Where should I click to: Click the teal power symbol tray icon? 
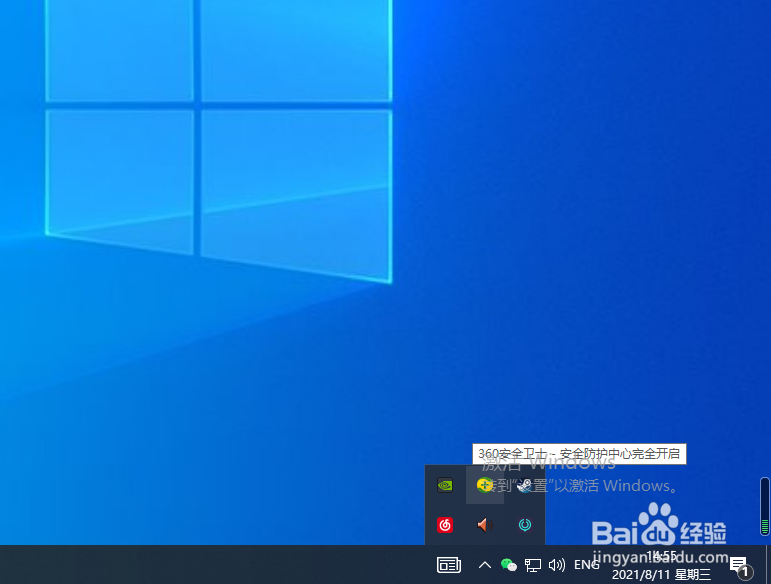point(525,525)
